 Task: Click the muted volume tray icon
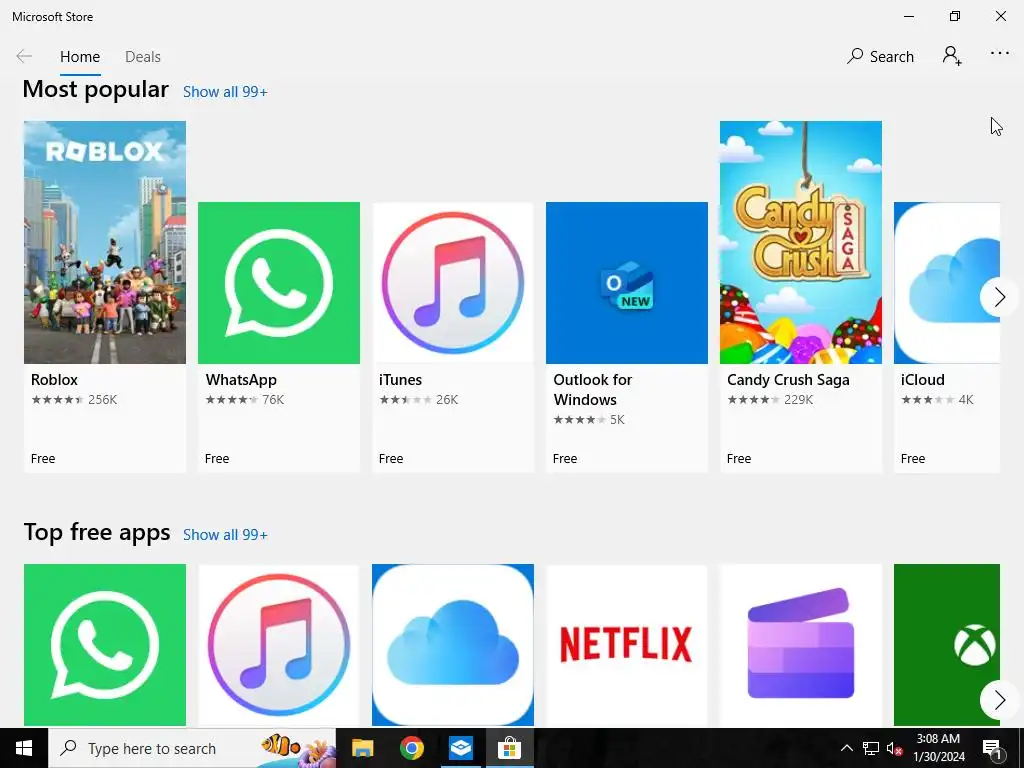click(x=895, y=748)
